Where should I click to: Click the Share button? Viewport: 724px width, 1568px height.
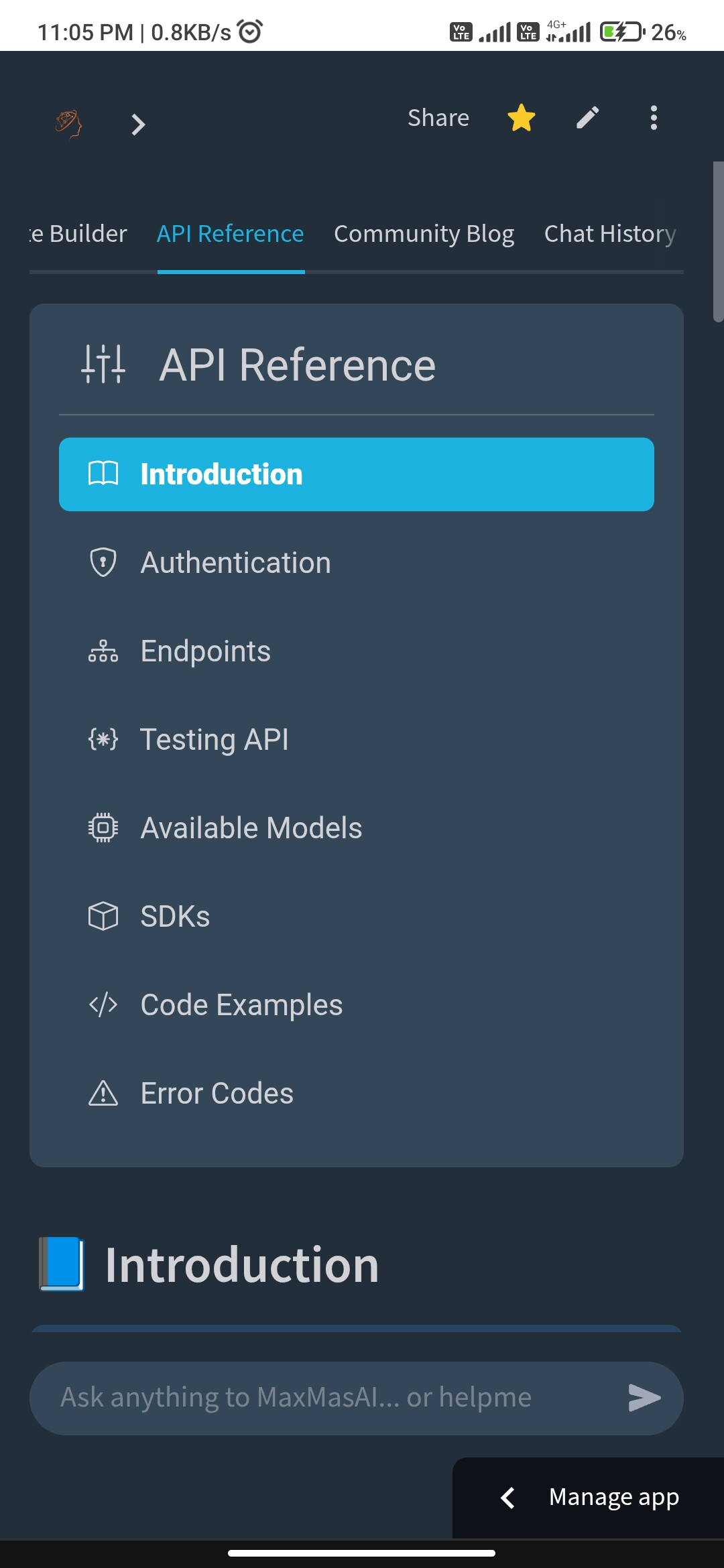(x=438, y=118)
